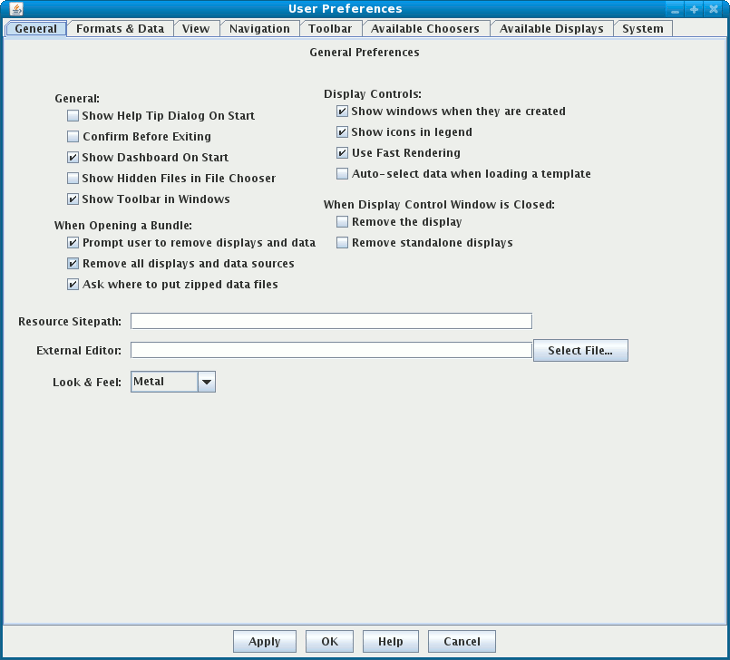Uncheck Ask where to put zipped data files
Viewport: 730px width, 660px height.
pyautogui.click(x=73, y=285)
